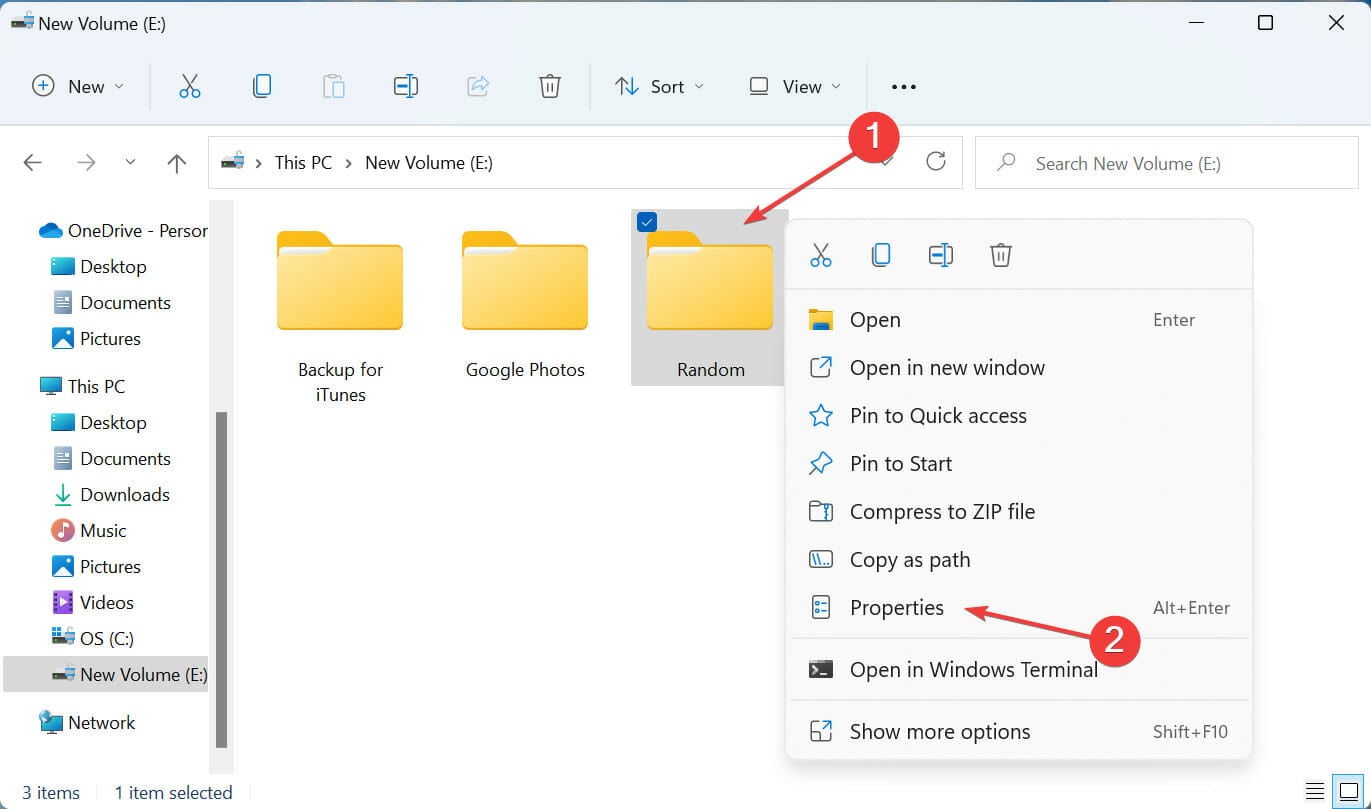Open the Sort dropdown menu
The height and width of the screenshot is (809, 1371).
point(659,87)
